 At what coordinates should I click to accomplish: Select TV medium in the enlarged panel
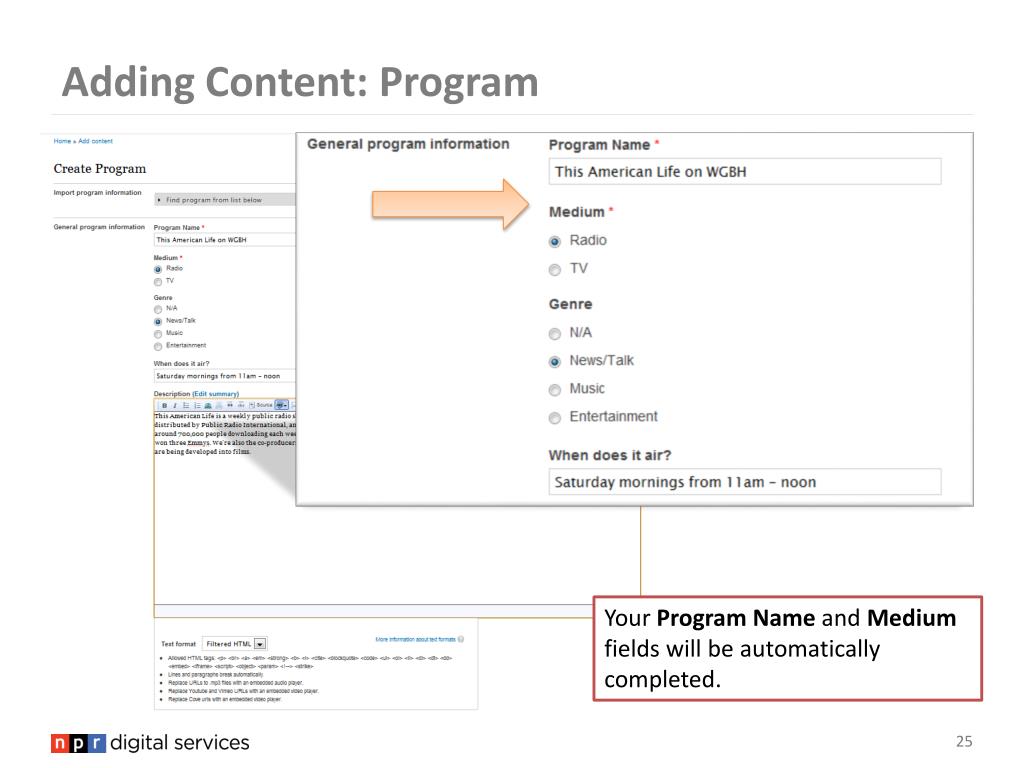[x=554, y=270]
